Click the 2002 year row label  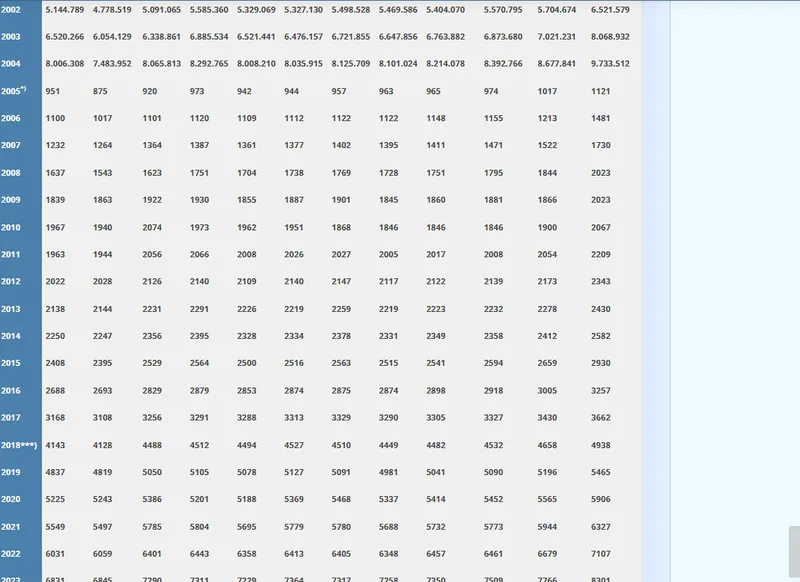[11, 10]
